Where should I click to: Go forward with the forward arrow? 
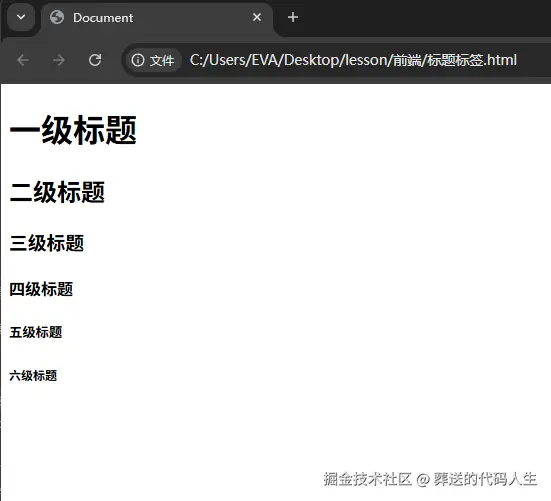pos(59,60)
